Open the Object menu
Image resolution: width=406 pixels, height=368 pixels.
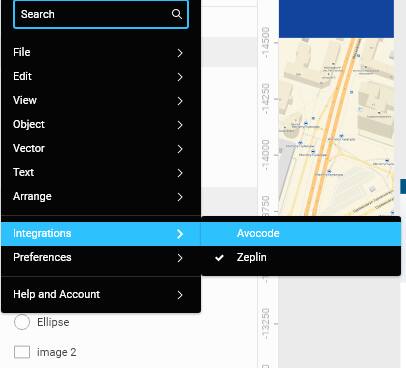[101, 124]
